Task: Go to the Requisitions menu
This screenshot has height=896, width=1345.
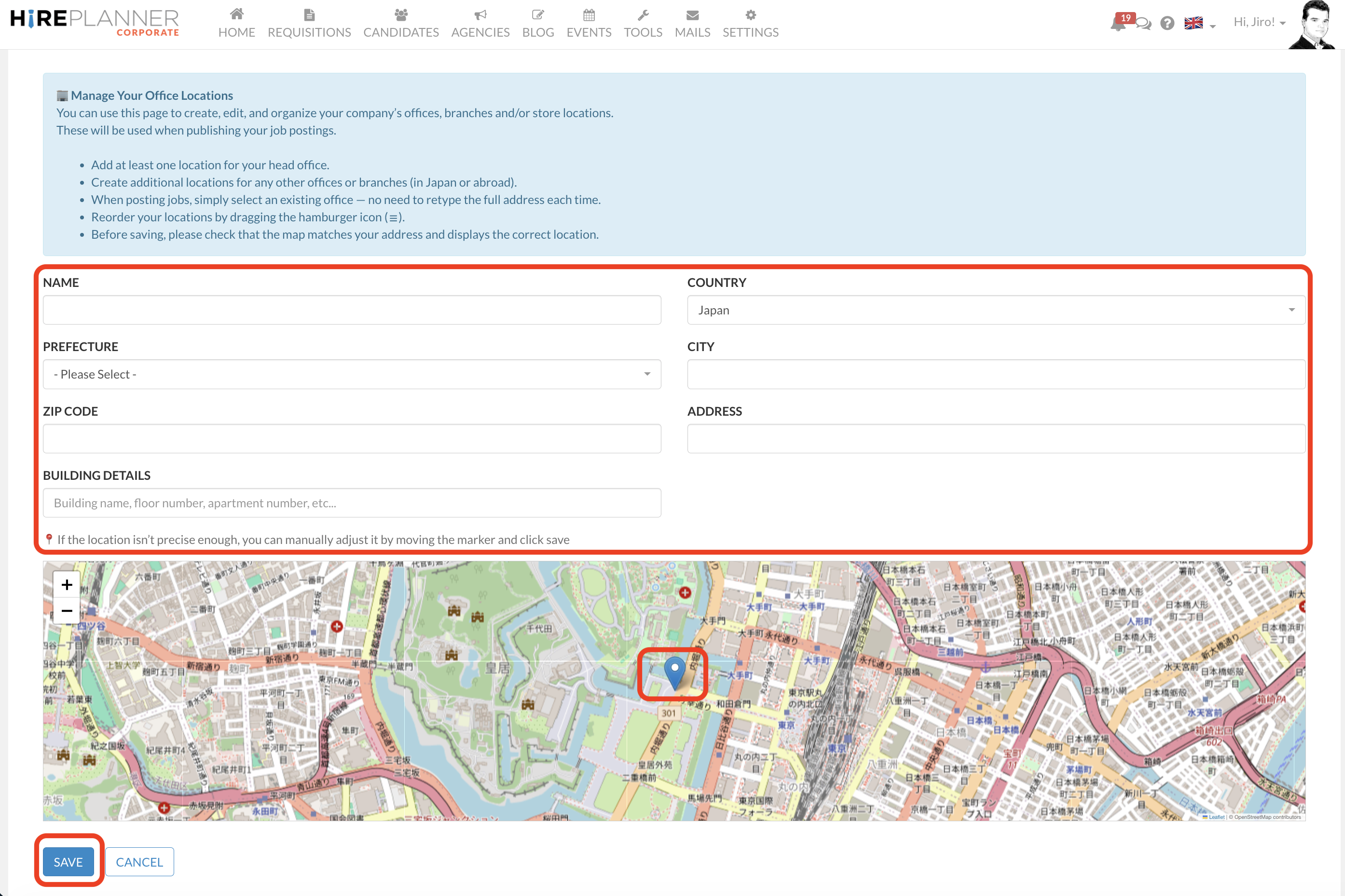Action: 309,24
